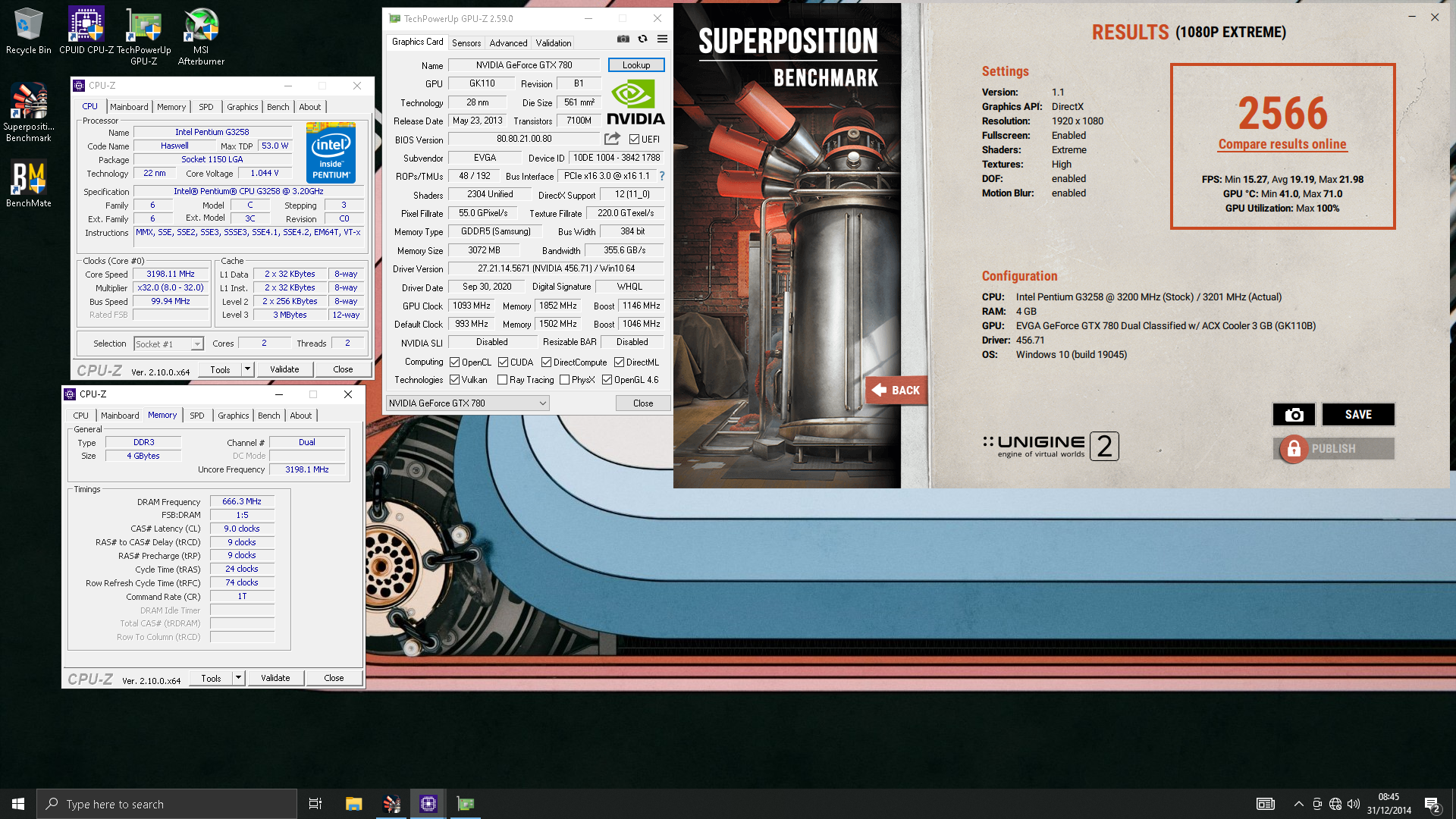The width and height of the screenshot is (1456, 819).
Task: Expand the Tools arrow in the CPU-Z window on the CPU tab
Action: (247, 369)
